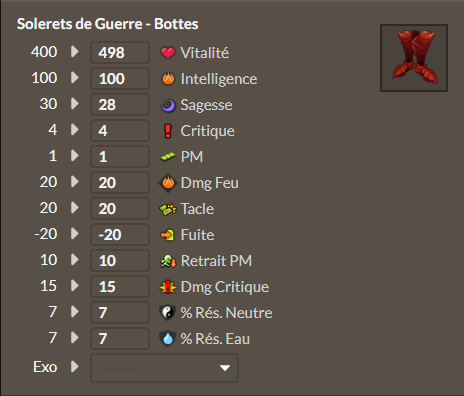Image resolution: width=464 pixels, height=396 pixels.
Task: Select the Fuite value field showing -20
Action: (120, 234)
